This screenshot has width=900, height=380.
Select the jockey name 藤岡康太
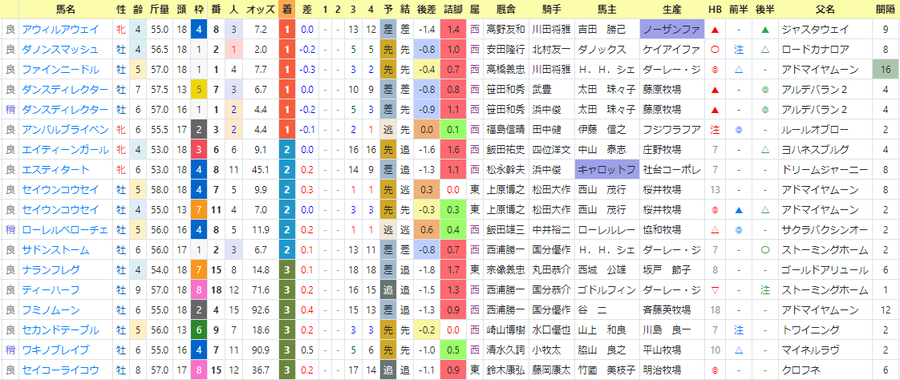(x=551, y=370)
